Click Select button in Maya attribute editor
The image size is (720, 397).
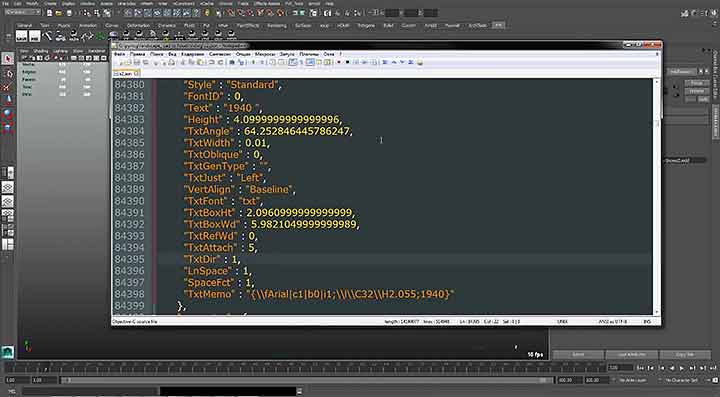(x=578, y=355)
